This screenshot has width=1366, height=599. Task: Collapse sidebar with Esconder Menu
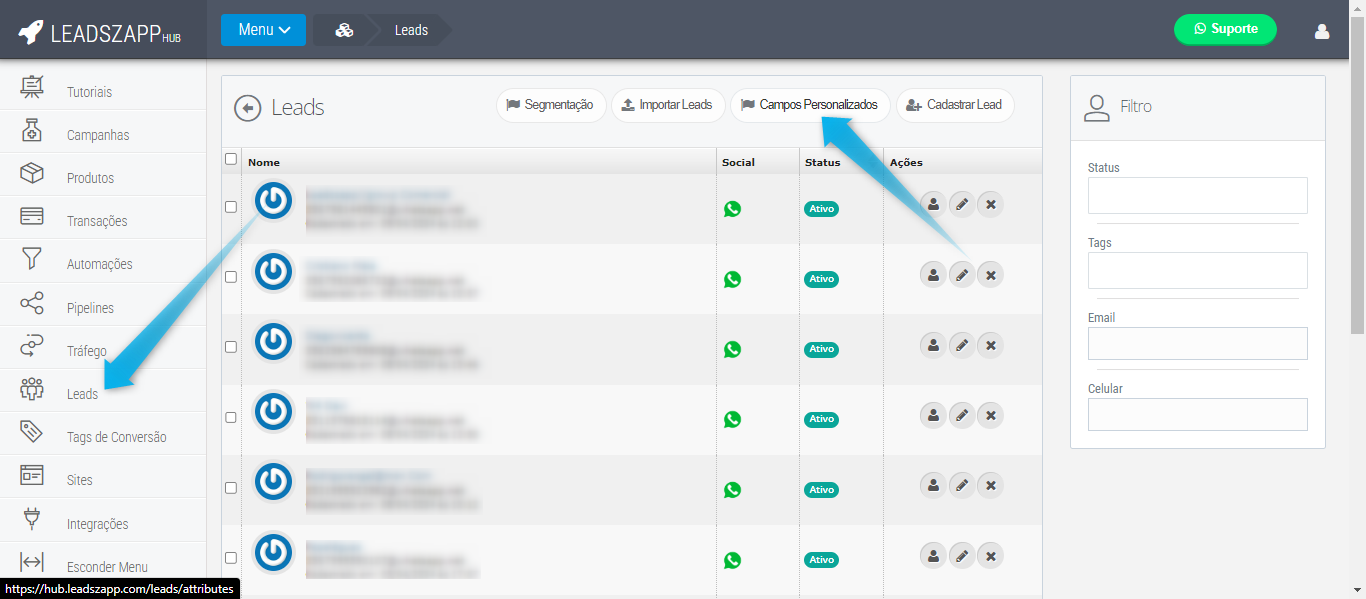(106, 567)
